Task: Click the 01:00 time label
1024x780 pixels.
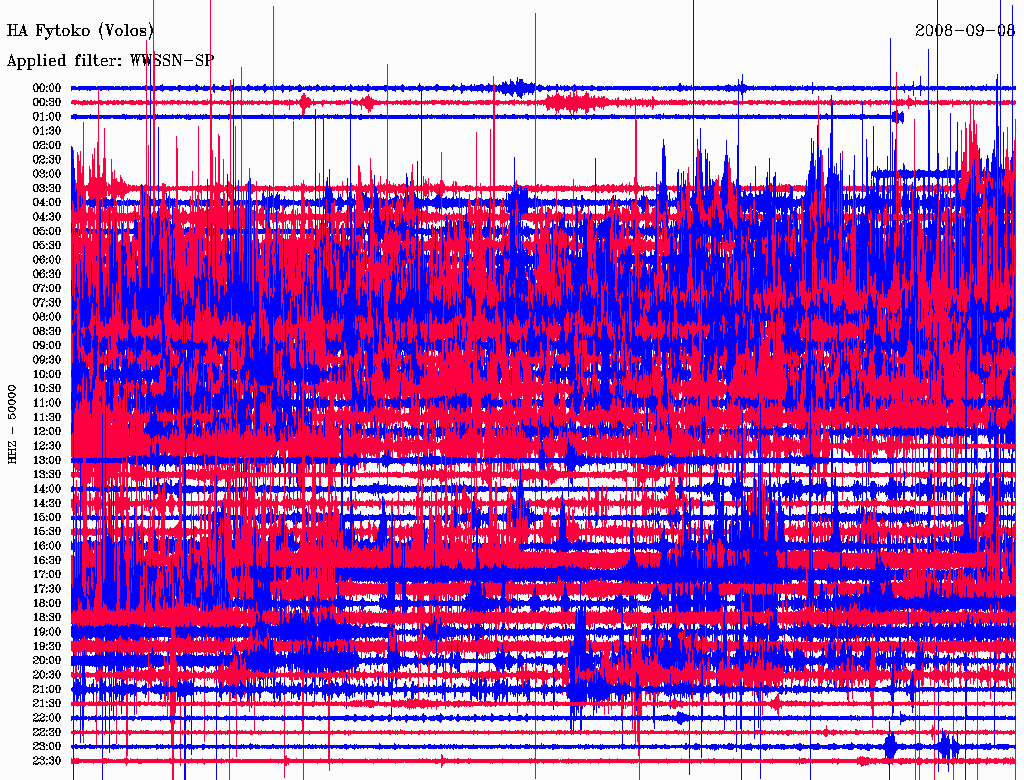Action: pos(47,116)
